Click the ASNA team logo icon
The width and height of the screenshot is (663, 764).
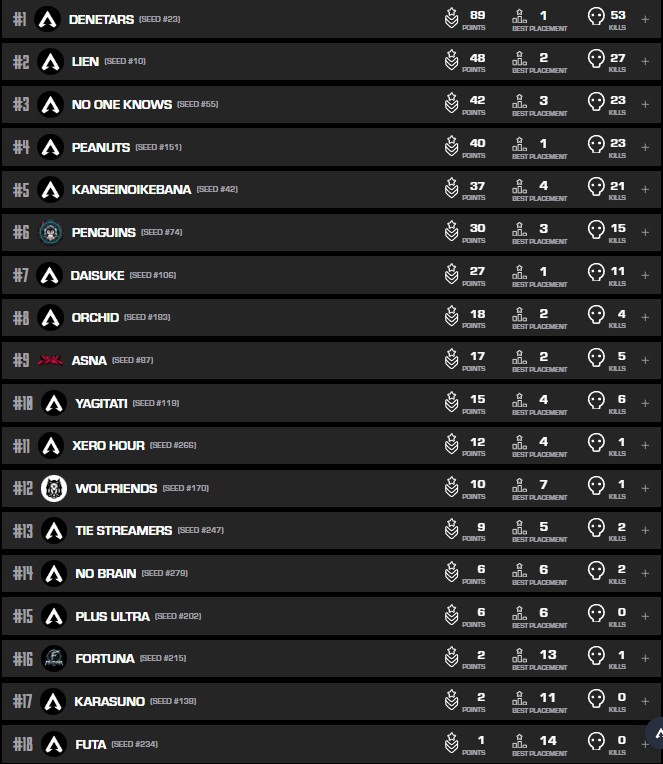pos(50,360)
